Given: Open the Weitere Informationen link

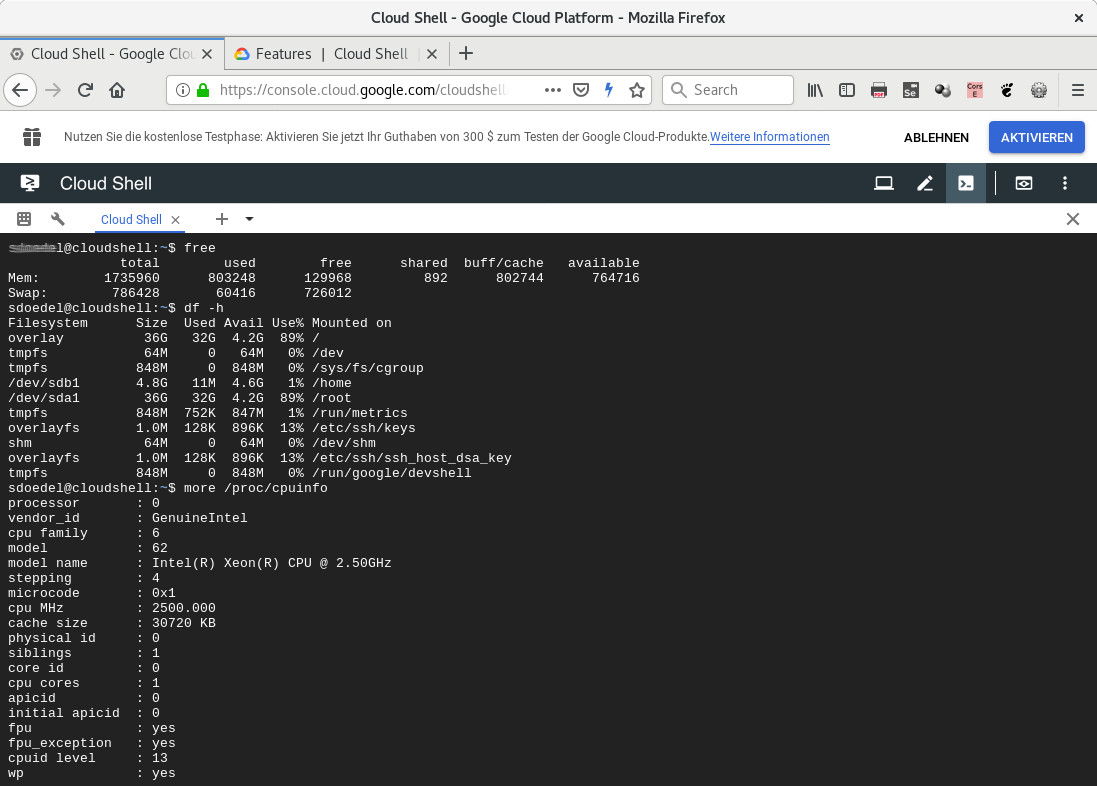Looking at the screenshot, I should coord(770,137).
